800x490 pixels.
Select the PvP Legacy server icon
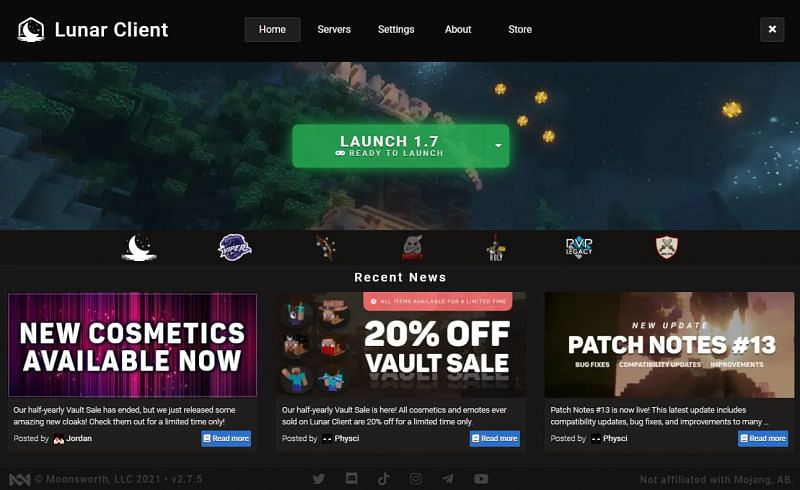coord(579,248)
